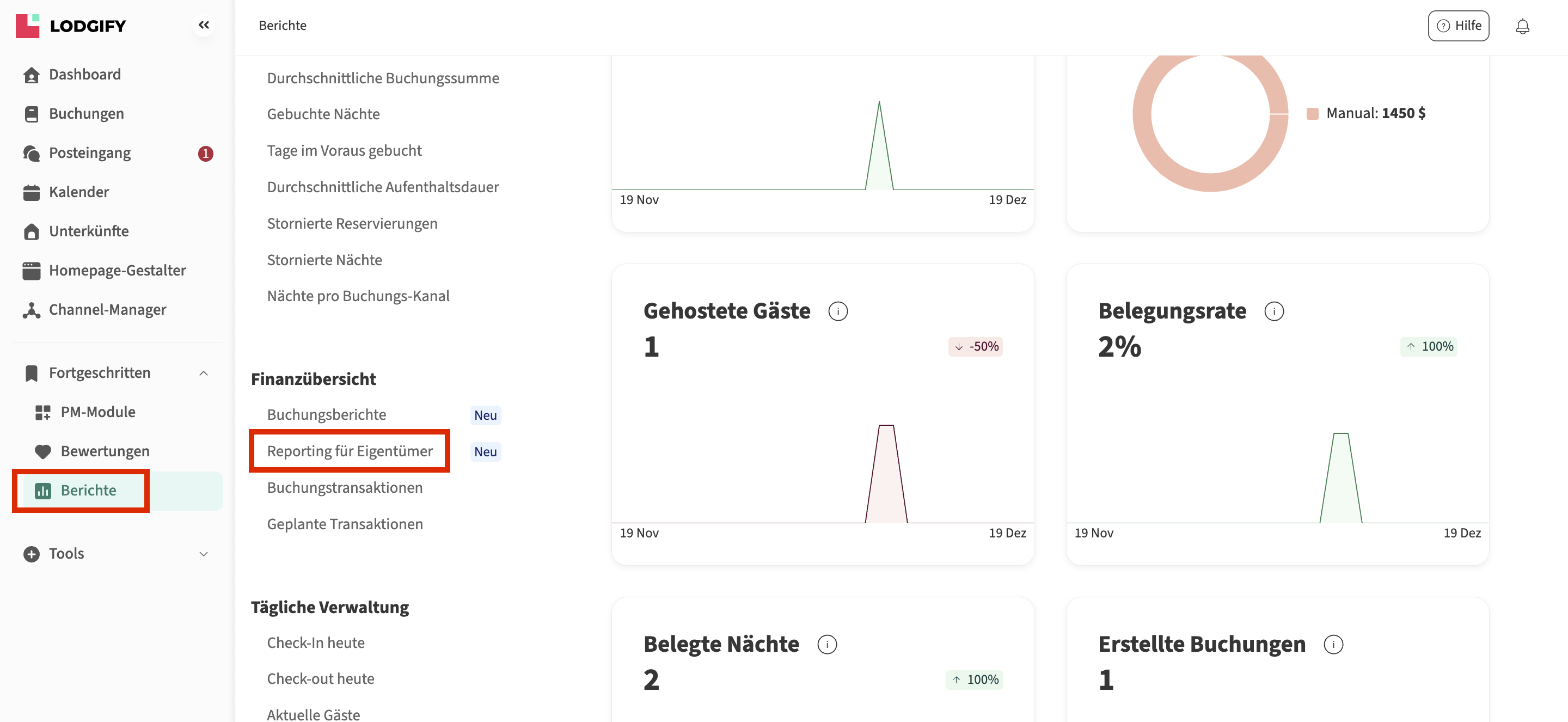Collapse the Fortgeschritten section
Image resolution: width=1568 pixels, height=722 pixels.
tap(203, 372)
